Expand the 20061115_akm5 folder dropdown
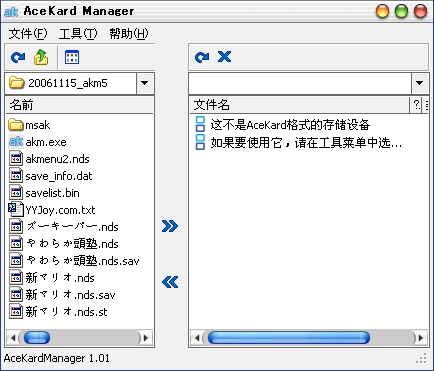This screenshot has height=371, width=434. coord(145,83)
